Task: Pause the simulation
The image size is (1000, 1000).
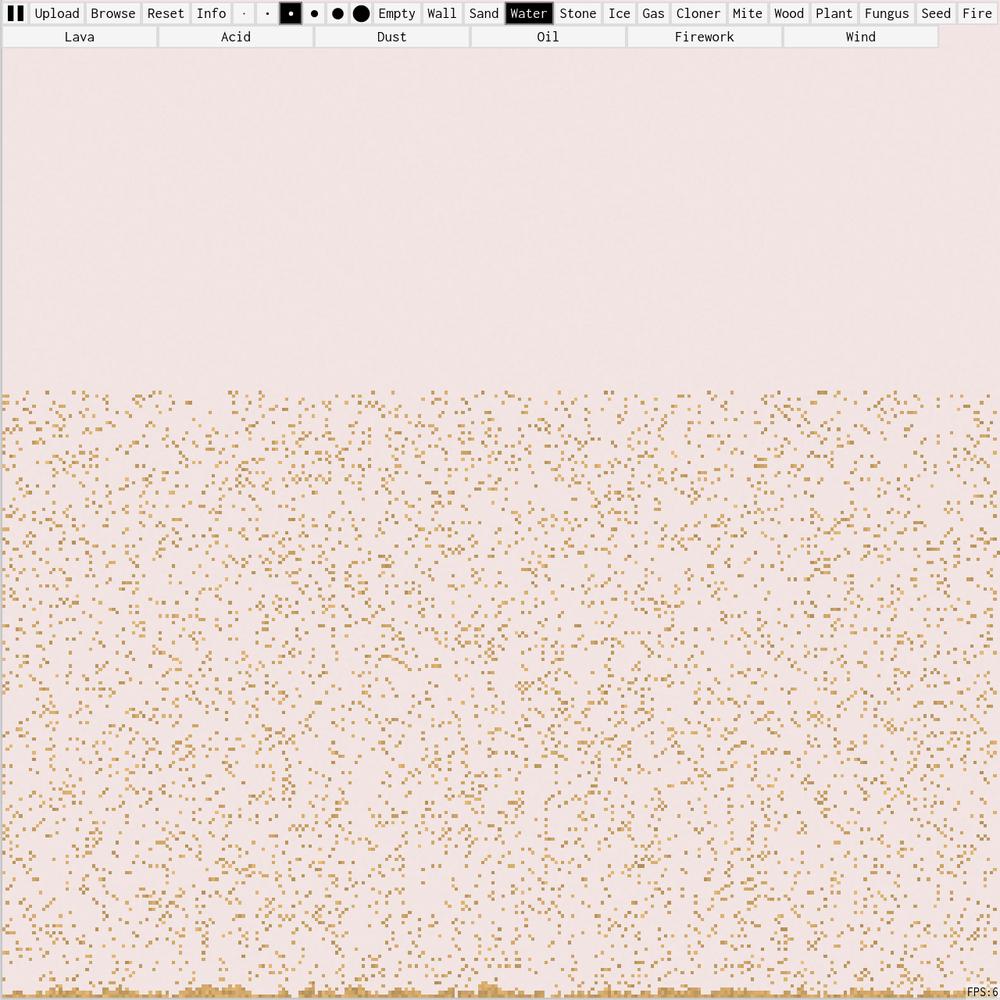Action: click(15, 13)
